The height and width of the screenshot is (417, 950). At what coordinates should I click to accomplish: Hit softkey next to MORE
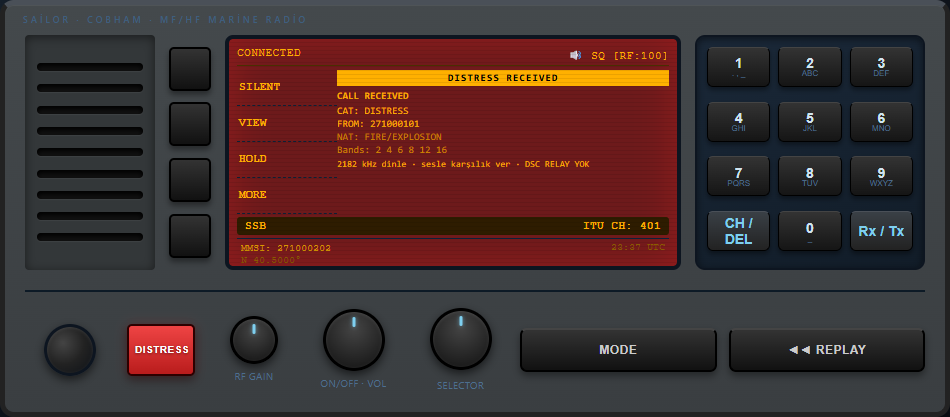[190, 236]
